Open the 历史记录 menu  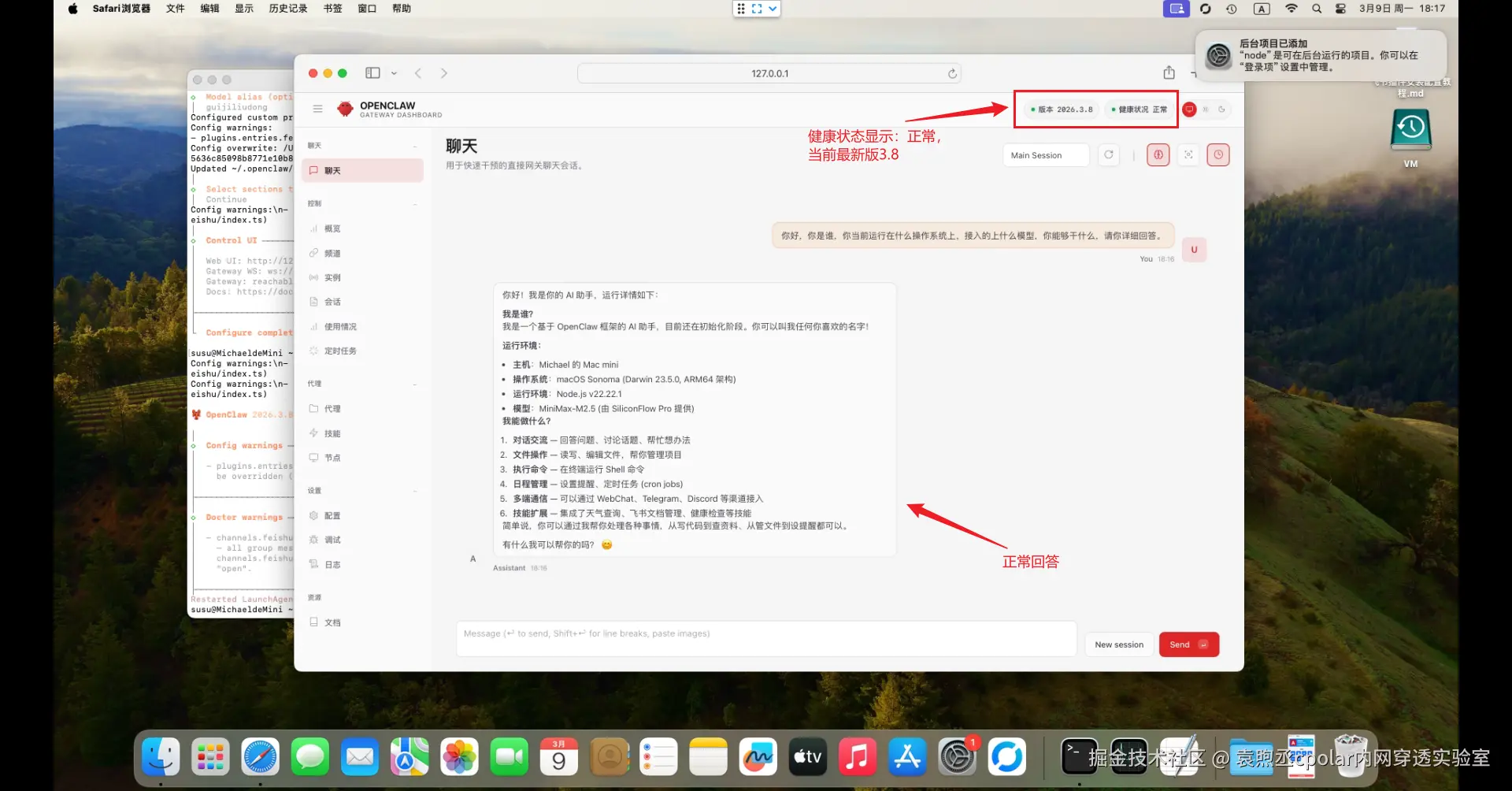point(288,9)
